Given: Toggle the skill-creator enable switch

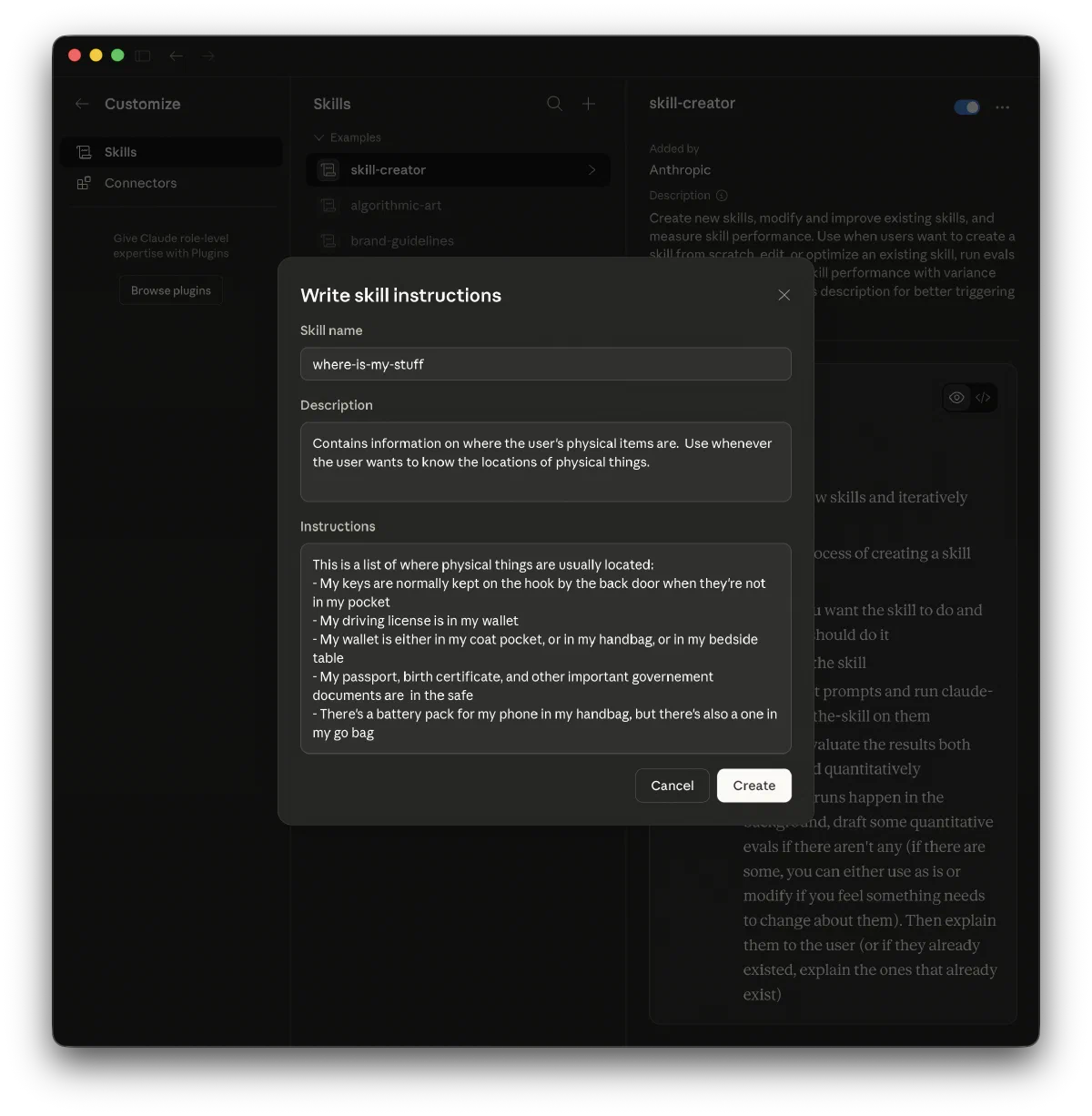Looking at the screenshot, I should point(966,107).
